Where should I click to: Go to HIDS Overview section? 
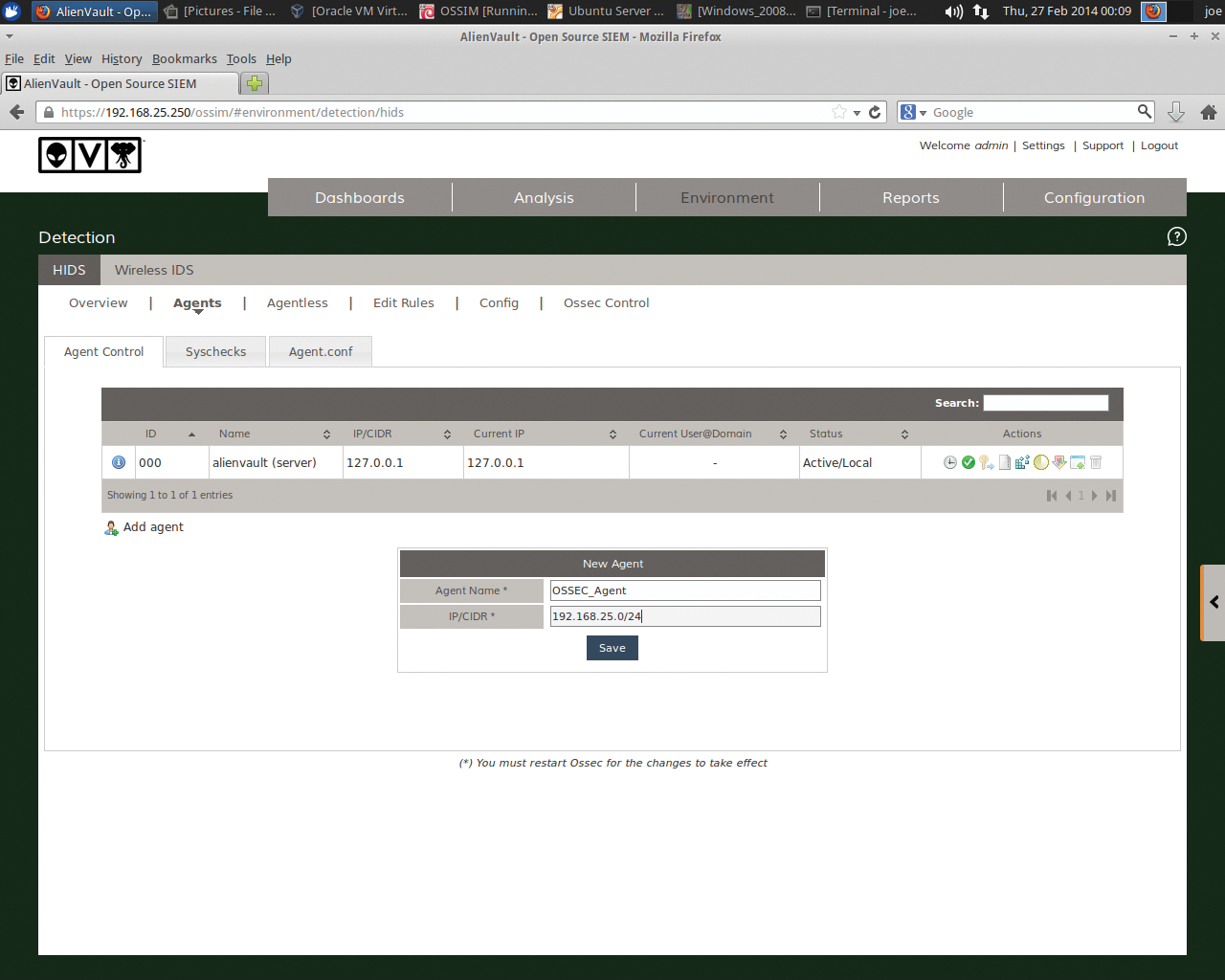[98, 302]
